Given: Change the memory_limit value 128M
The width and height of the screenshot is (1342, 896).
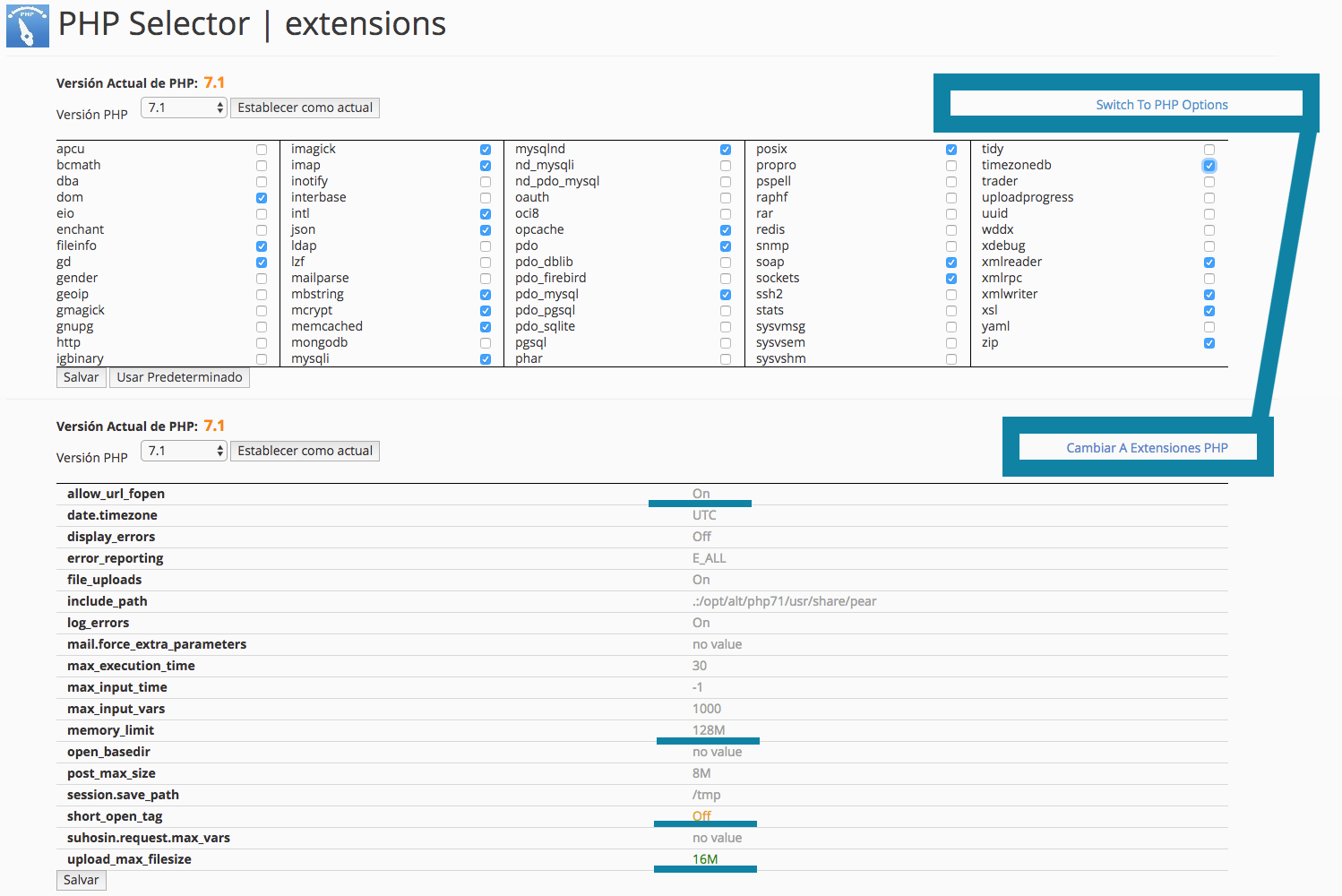Looking at the screenshot, I should tap(709, 730).
